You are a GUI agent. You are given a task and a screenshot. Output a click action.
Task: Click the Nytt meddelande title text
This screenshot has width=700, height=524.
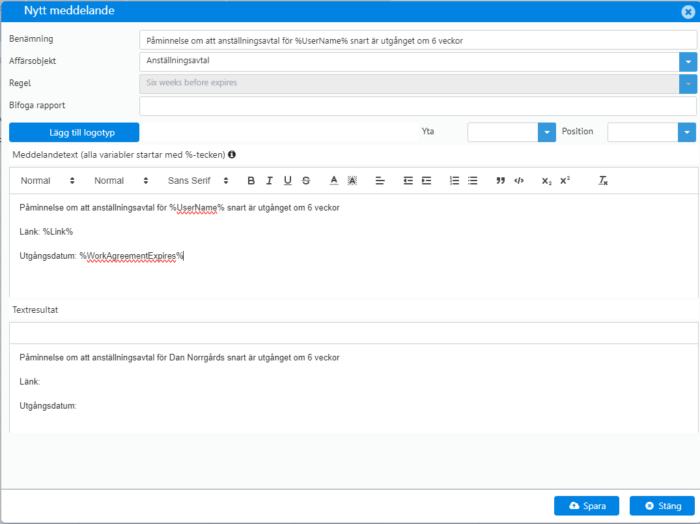(69, 11)
